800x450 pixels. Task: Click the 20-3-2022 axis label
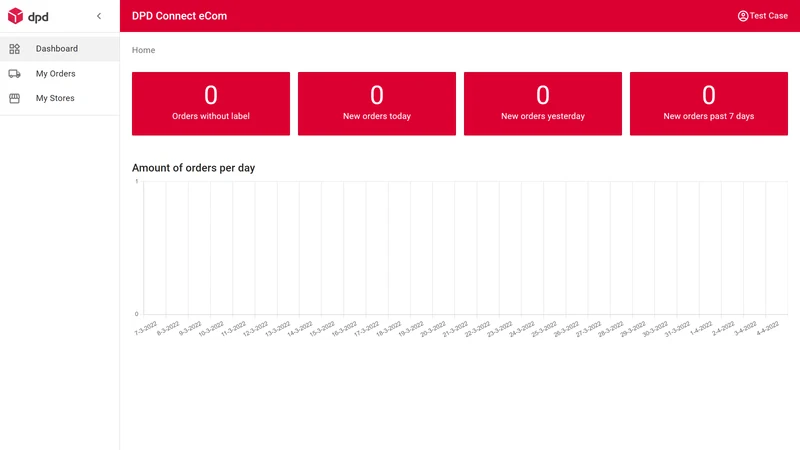(433, 329)
